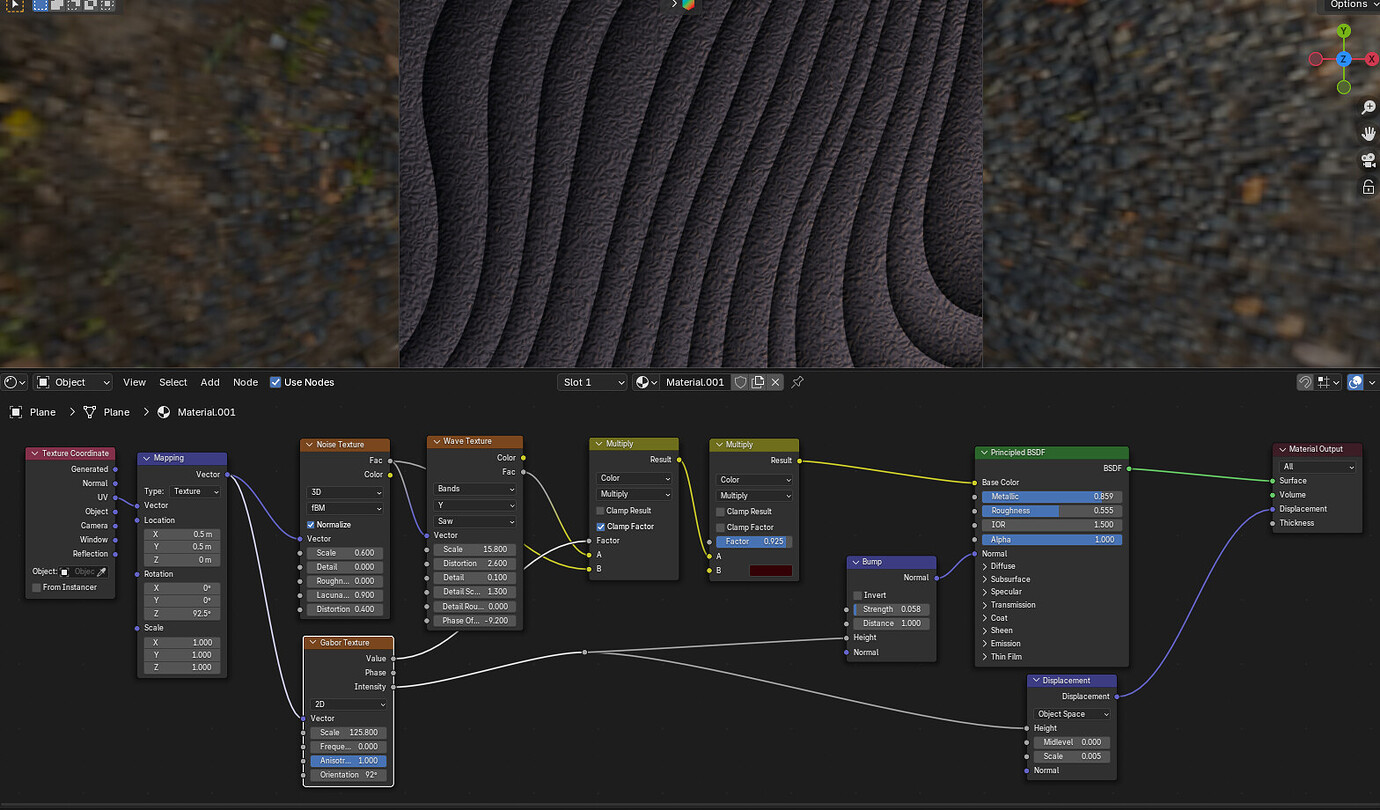Click the Material.001 name field
This screenshot has width=1380, height=810.
click(695, 382)
